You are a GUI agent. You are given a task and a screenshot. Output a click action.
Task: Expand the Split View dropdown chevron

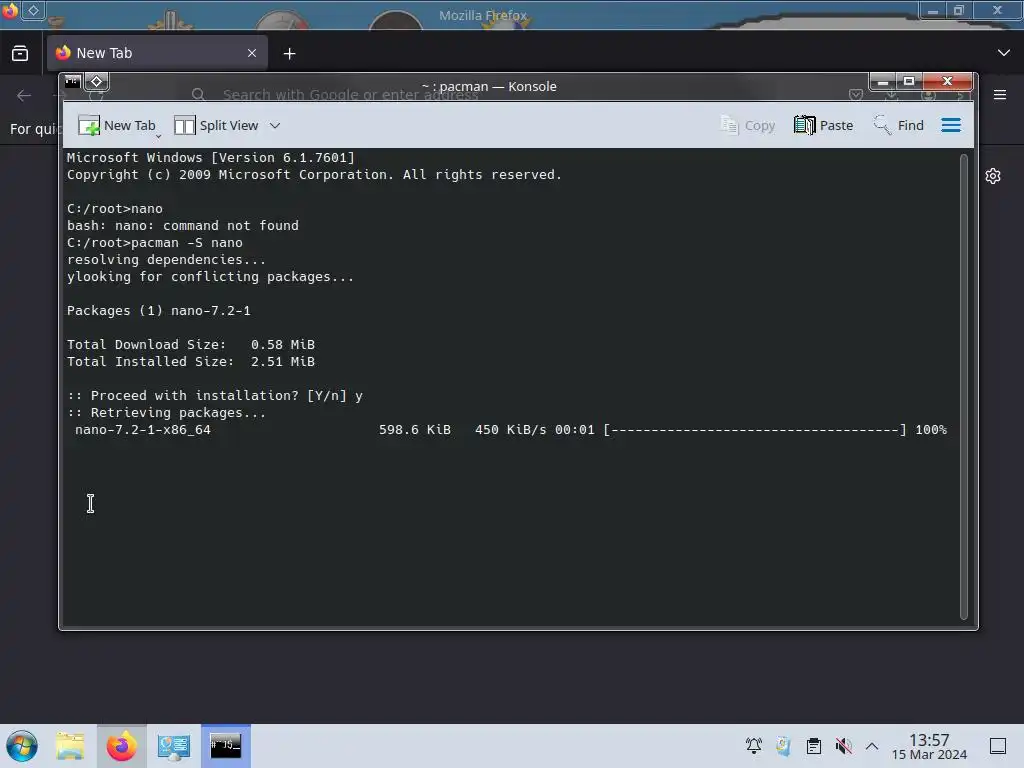275,125
